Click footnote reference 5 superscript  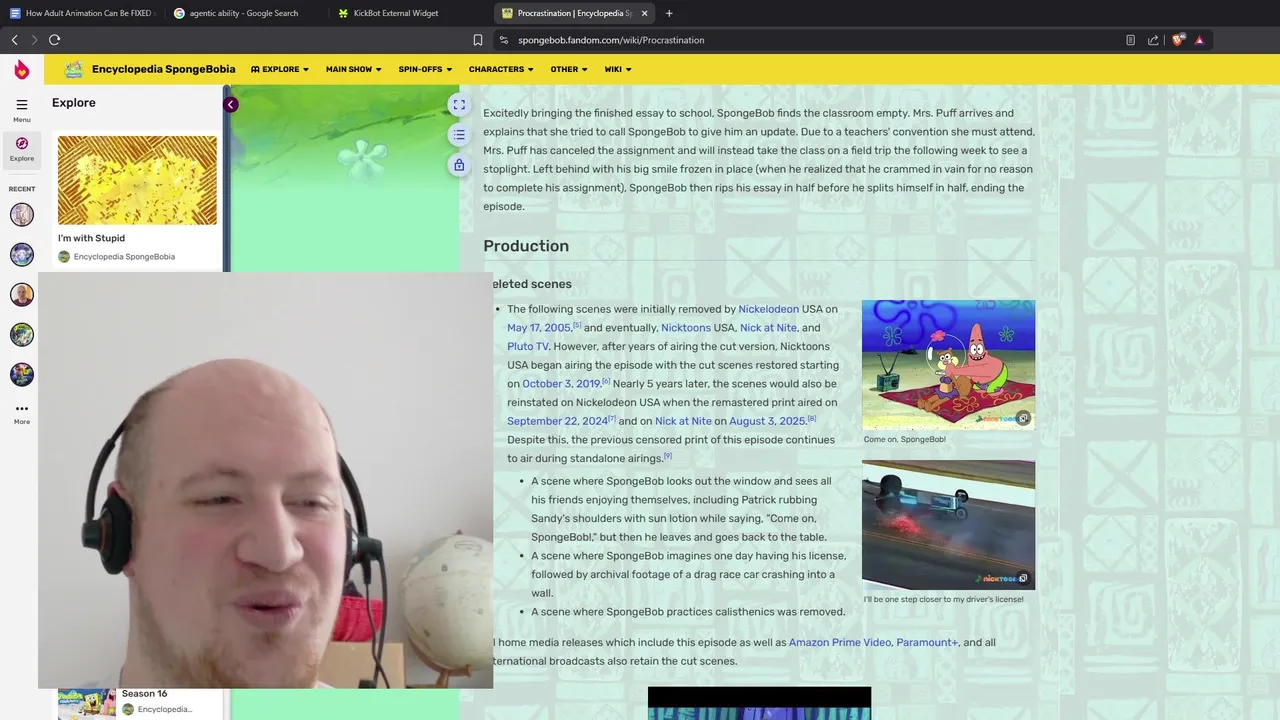[577, 325]
